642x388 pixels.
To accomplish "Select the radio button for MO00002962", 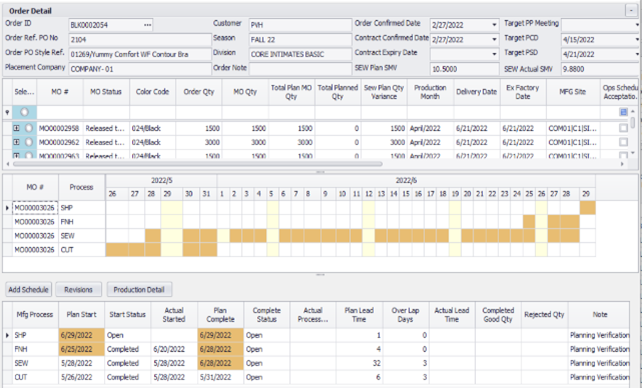I will point(29,142).
